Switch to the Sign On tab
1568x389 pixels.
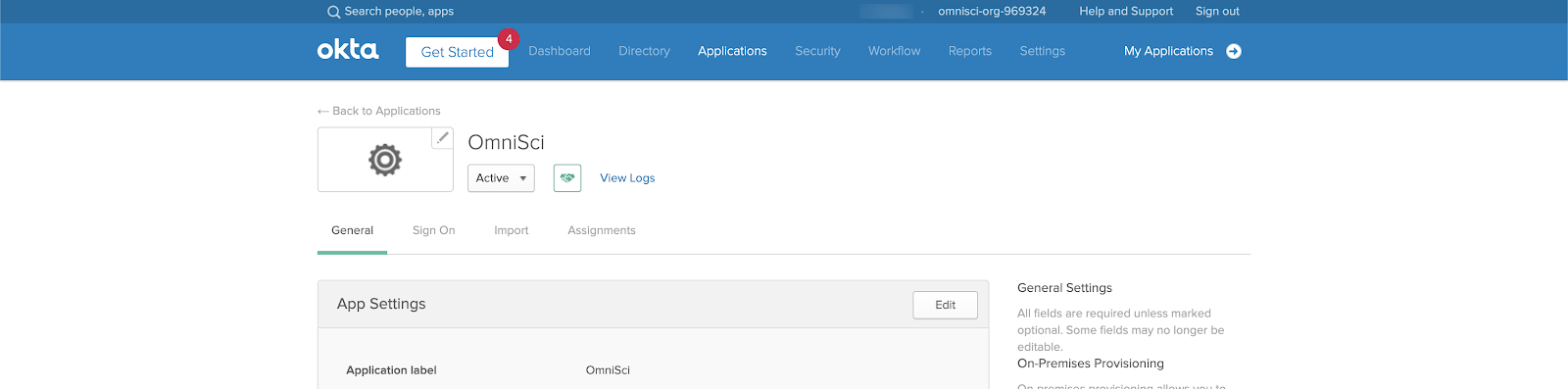(434, 230)
